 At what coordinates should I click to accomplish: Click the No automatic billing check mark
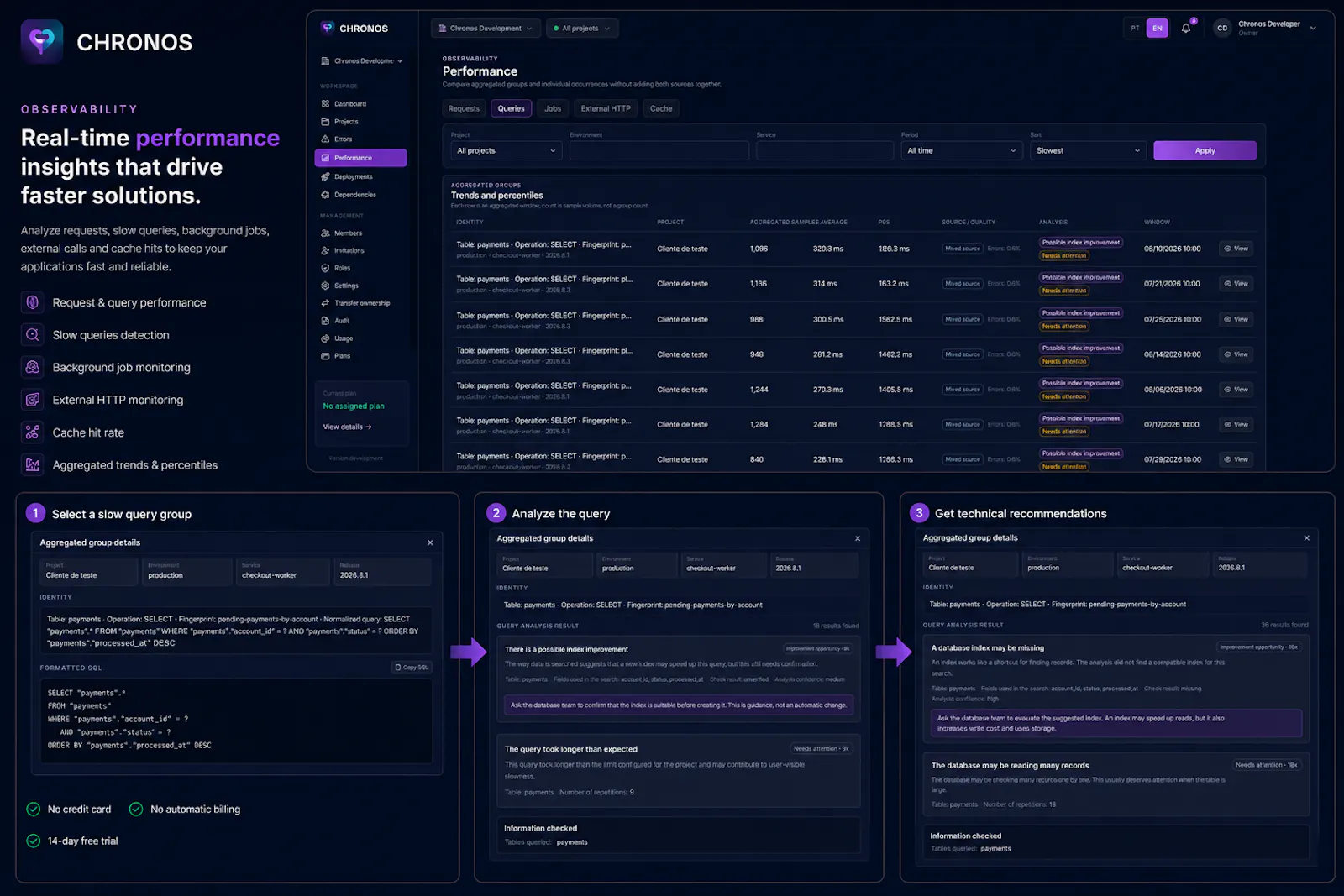[136, 810]
